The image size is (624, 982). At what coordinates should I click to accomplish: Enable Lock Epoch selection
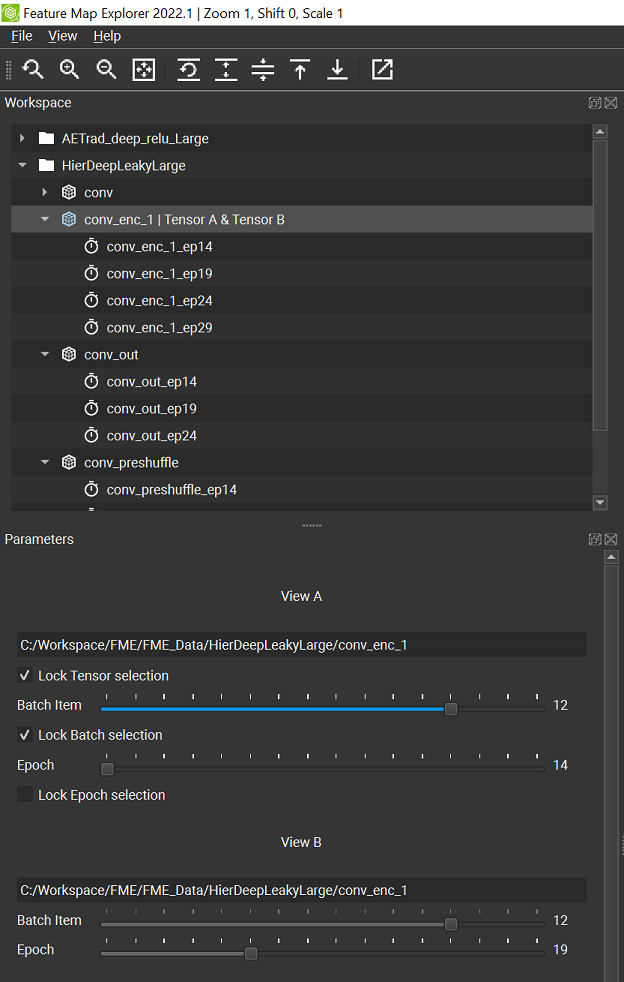pyautogui.click(x=24, y=795)
